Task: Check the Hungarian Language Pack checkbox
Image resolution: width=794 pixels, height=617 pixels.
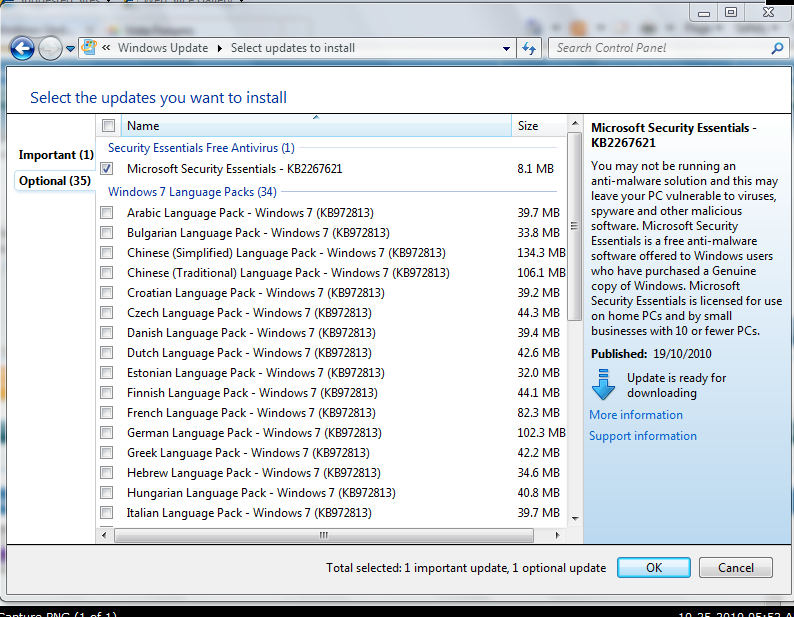Action: [107, 492]
